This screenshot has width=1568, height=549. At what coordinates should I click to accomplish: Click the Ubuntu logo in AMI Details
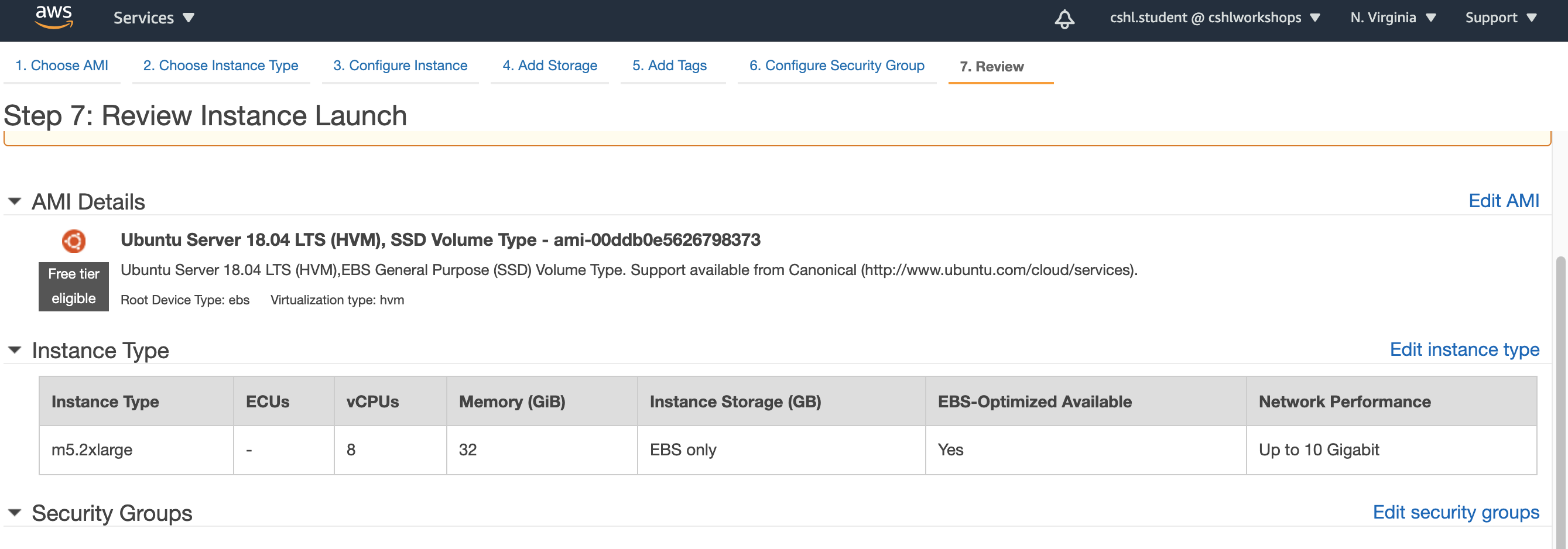74,241
